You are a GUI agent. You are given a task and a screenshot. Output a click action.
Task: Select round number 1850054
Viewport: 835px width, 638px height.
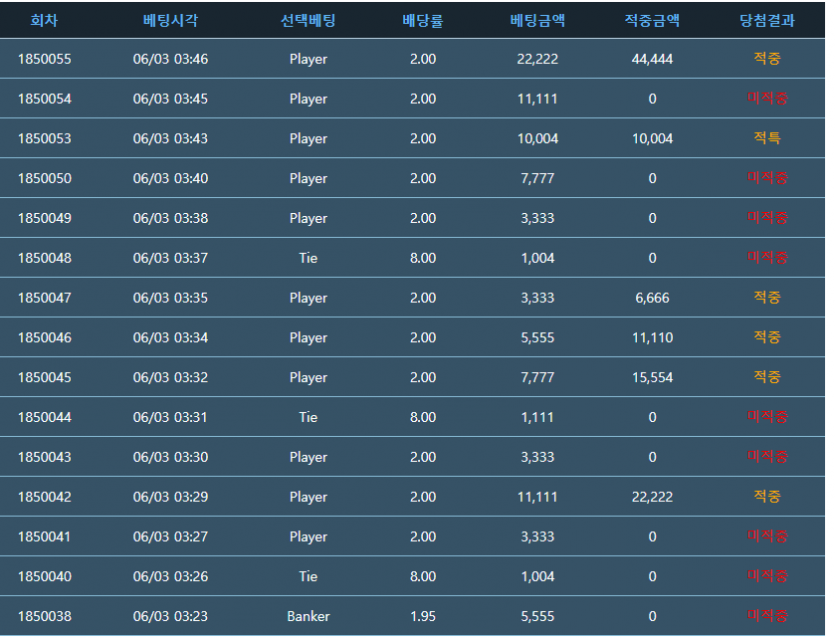click(44, 99)
